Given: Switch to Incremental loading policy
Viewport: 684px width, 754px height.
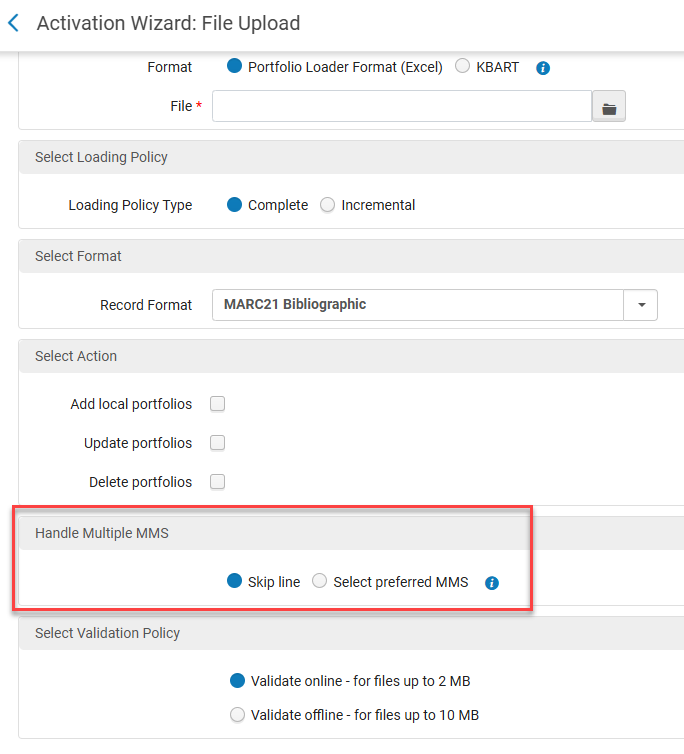Looking at the screenshot, I should 328,205.
